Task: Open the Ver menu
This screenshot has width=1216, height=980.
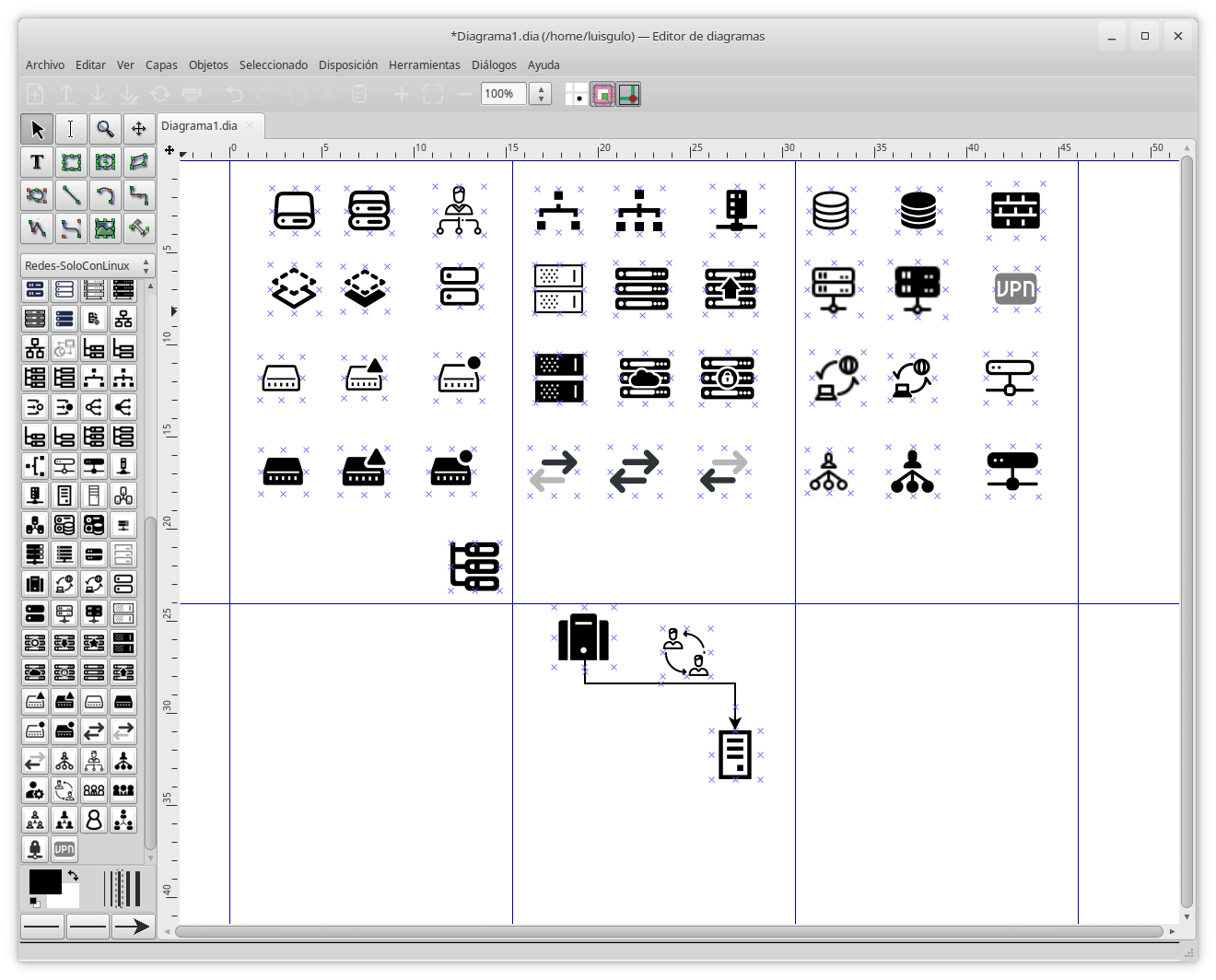Action: coord(125,64)
